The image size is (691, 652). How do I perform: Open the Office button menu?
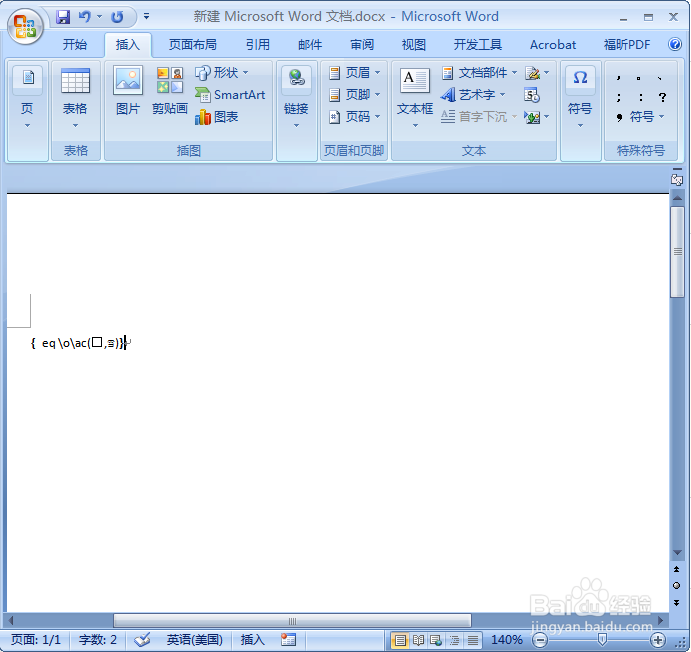coord(25,26)
